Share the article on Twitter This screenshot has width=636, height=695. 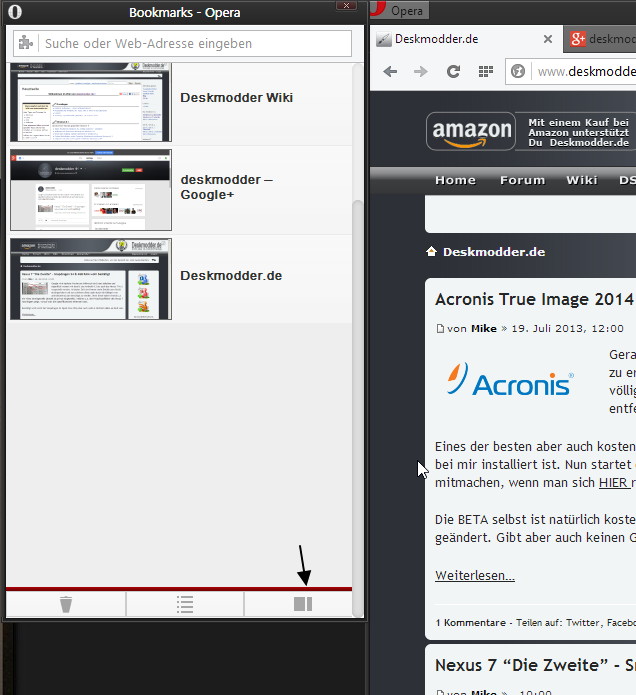click(583, 623)
